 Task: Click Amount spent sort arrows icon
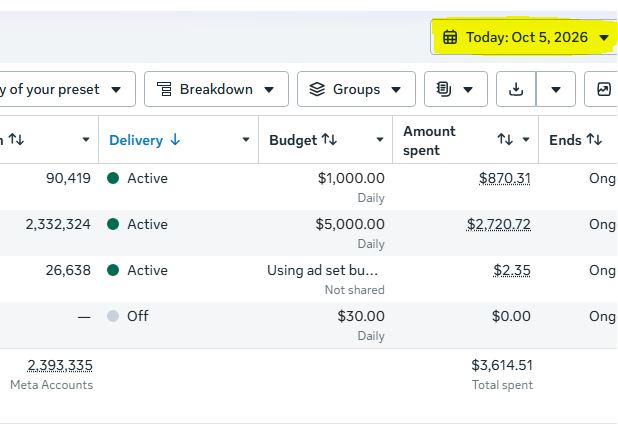pos(505,139)
